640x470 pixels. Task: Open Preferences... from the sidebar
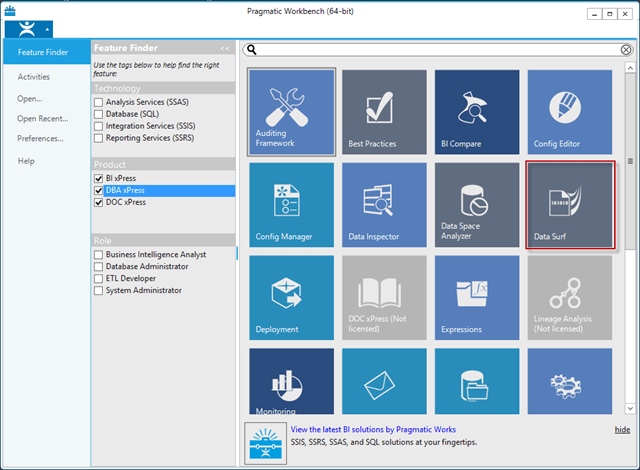pos(40,138)
